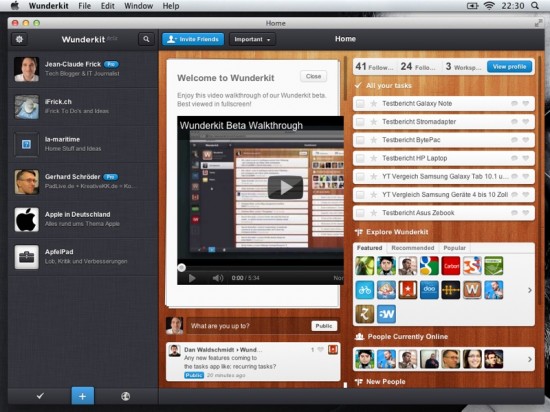Open the brown Z featured workspace icon

click(x=365, y=314)
